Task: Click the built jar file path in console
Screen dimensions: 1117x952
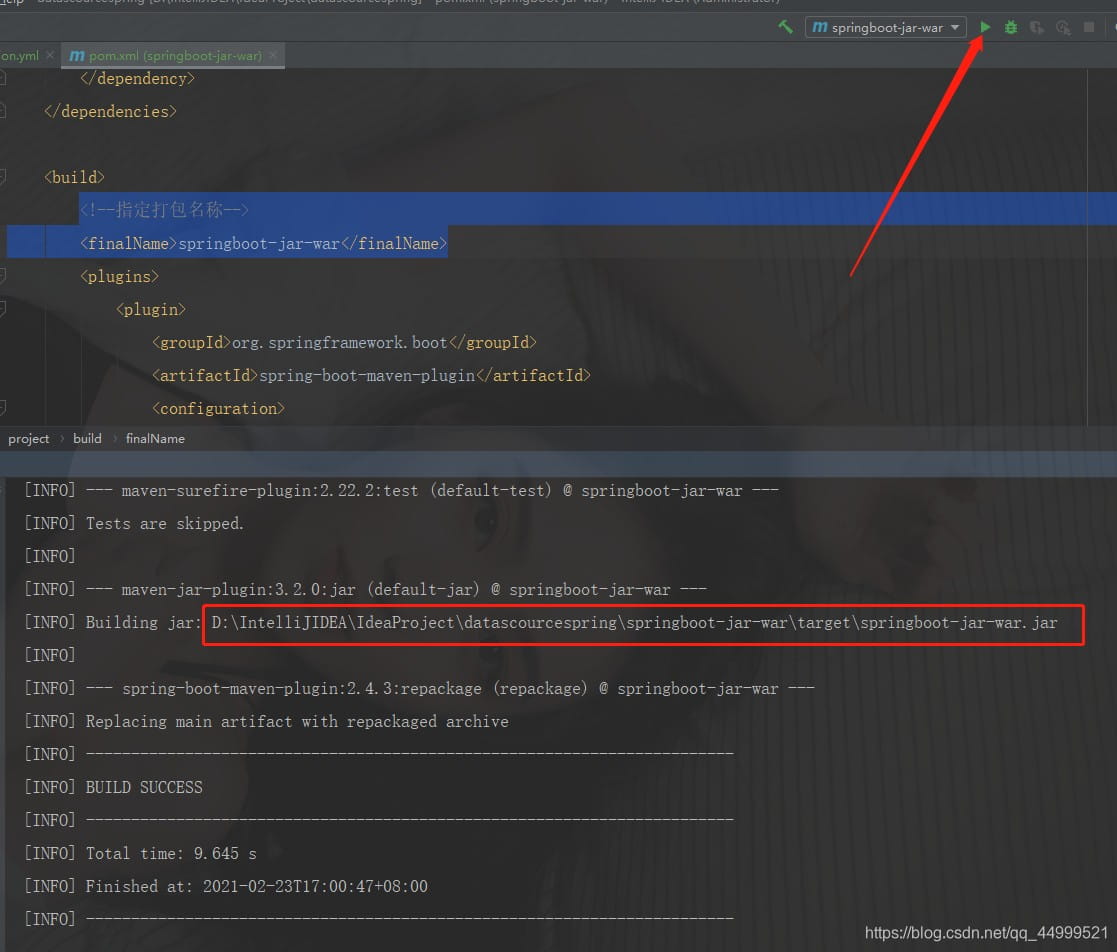Action: [x=634, y=623]
